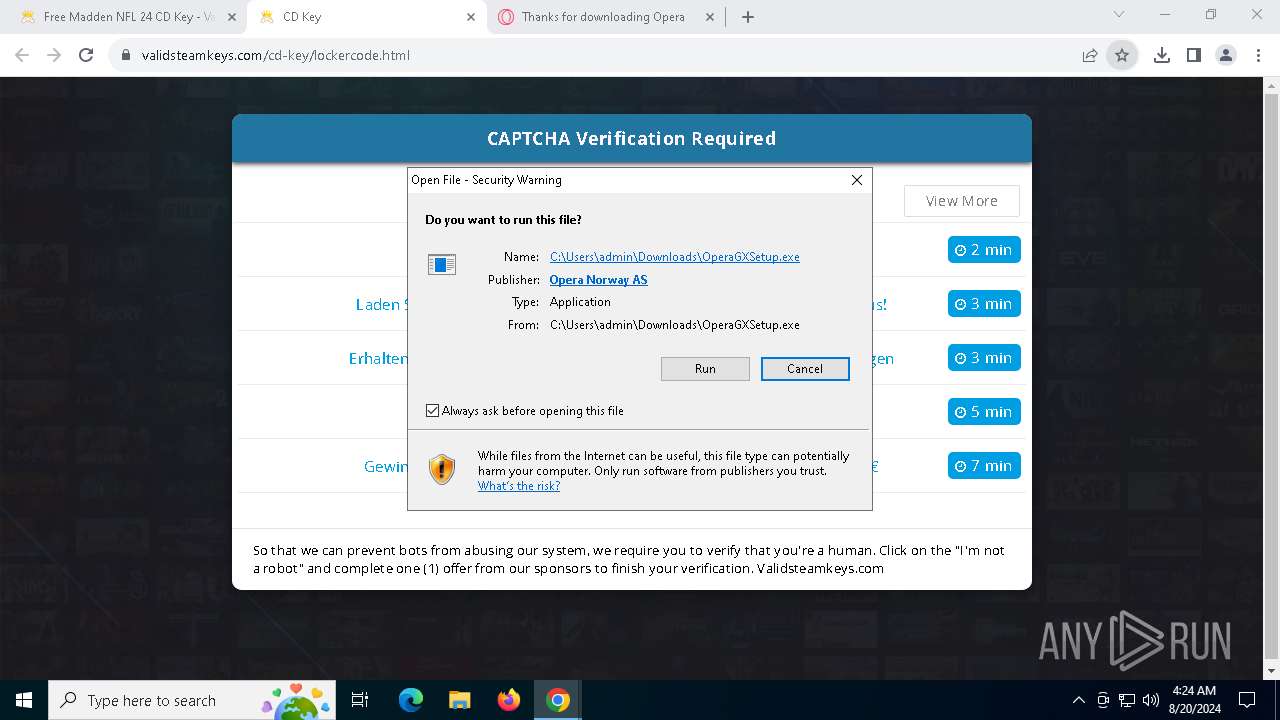Open the Gewin offer link
Viewport: 1280px width, 720px height.
pos(386,466)
